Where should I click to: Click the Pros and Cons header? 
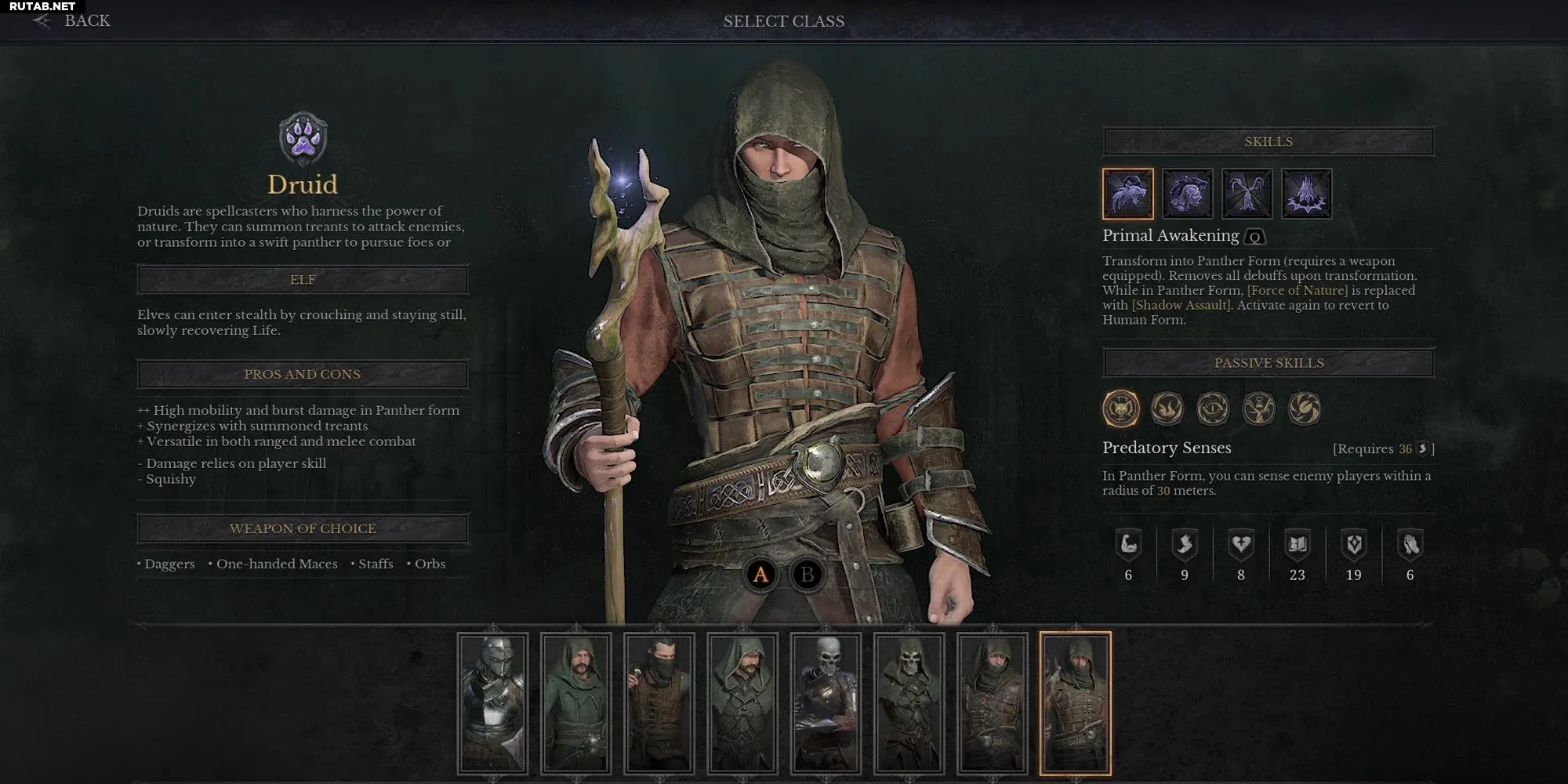click(x=303, y=374)
